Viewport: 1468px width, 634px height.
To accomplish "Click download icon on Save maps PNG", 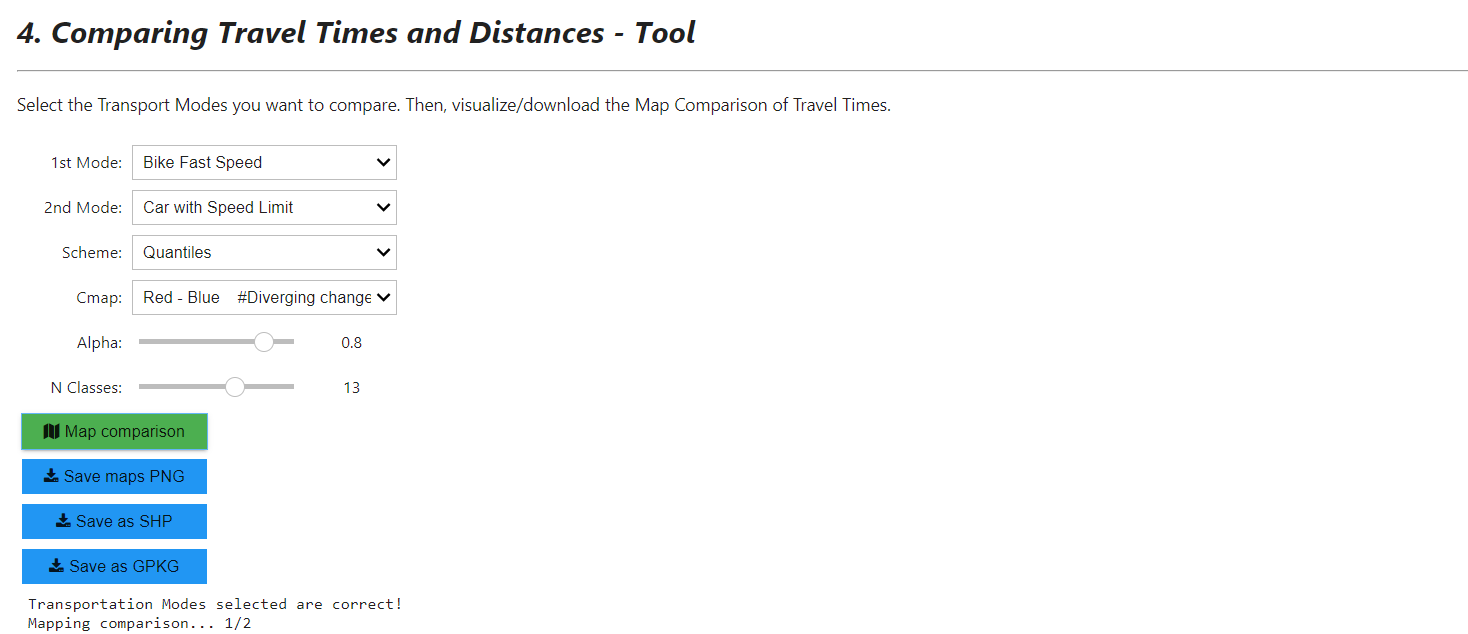I will pos(51,477).
